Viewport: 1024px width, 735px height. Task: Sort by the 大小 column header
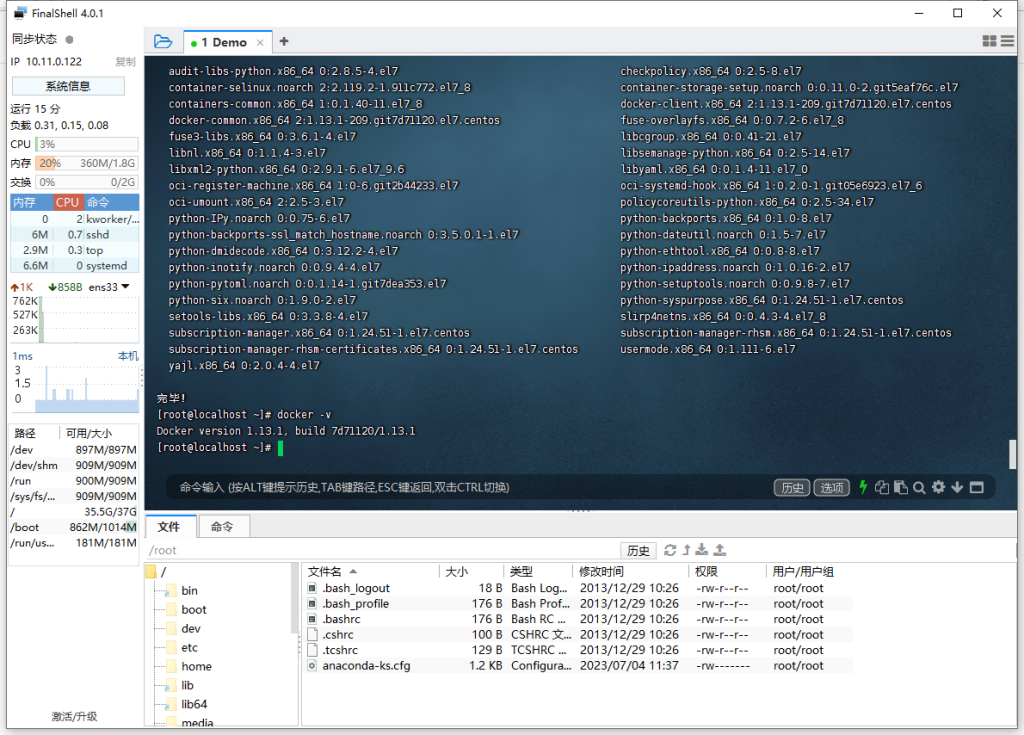click(472, 572)
